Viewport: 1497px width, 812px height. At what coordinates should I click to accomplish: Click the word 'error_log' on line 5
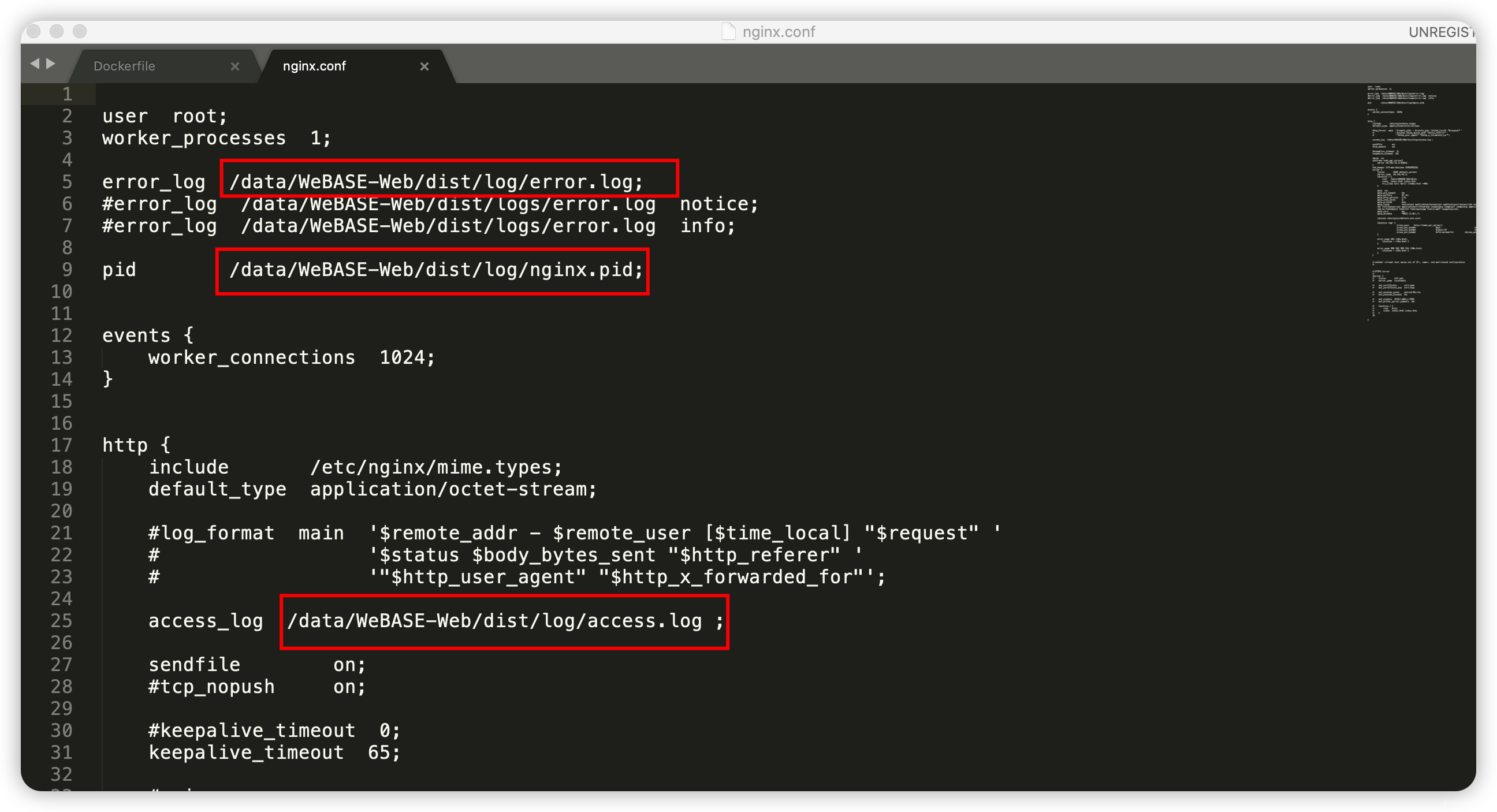(x=154, y=182)
